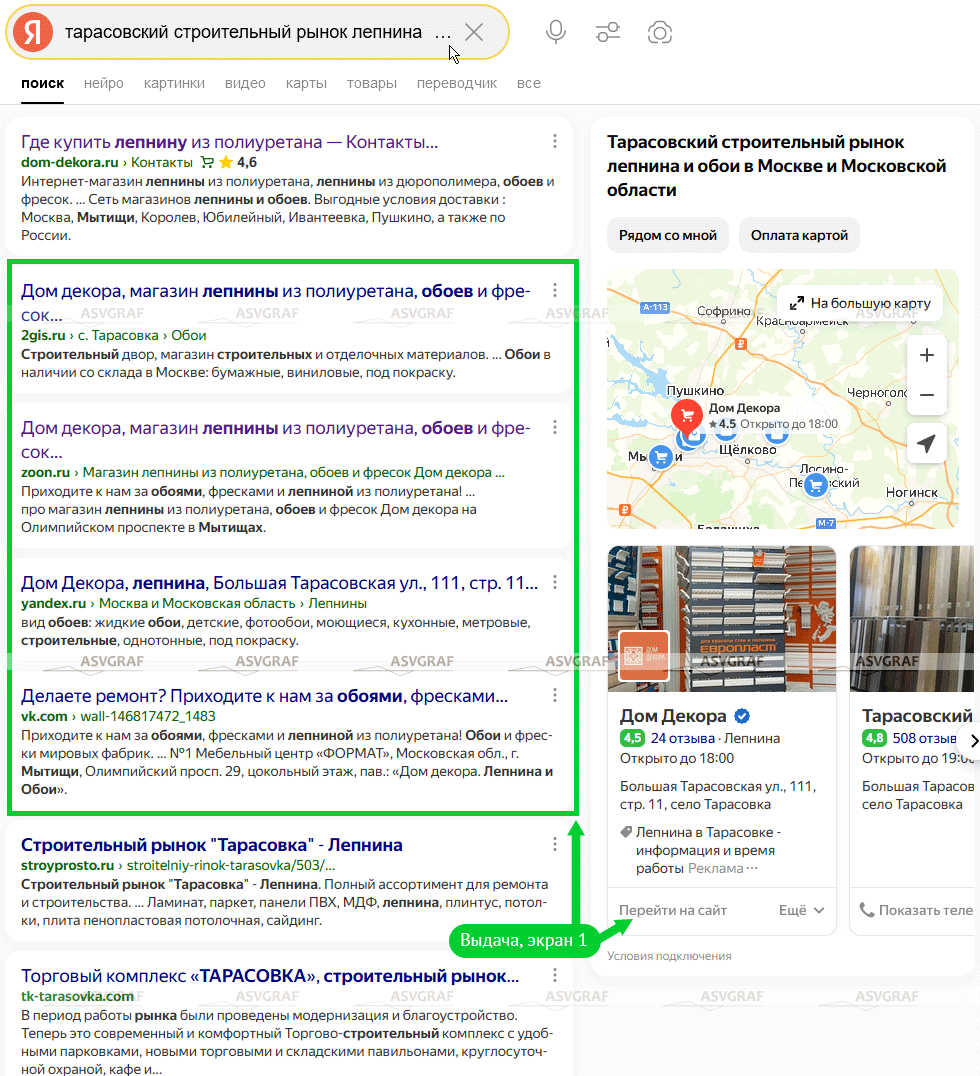Open options menu for yandex.ru result

555,583
